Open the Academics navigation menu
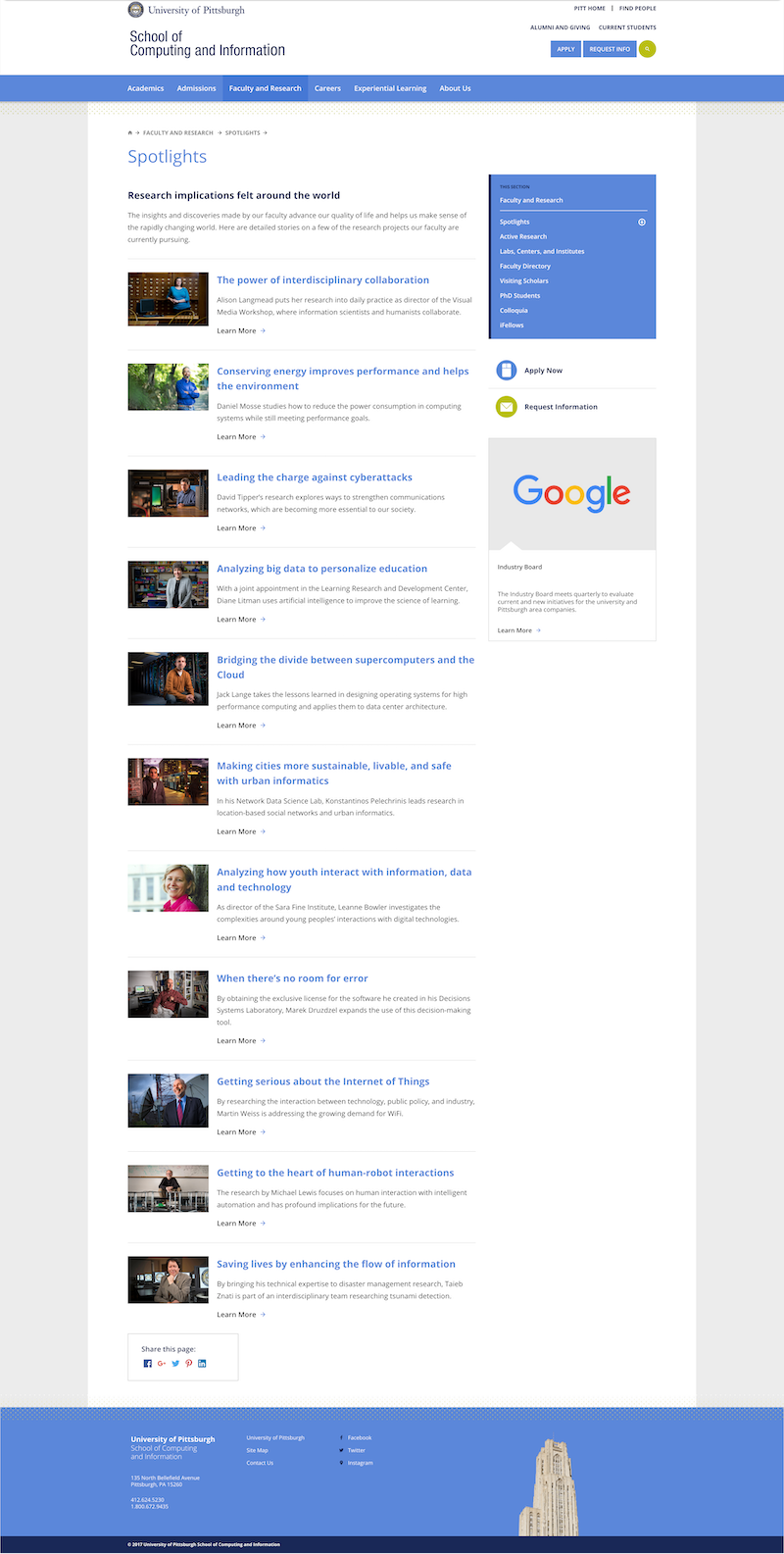Viewport: 784px width, 1554px height. click(x=145, y=88)
